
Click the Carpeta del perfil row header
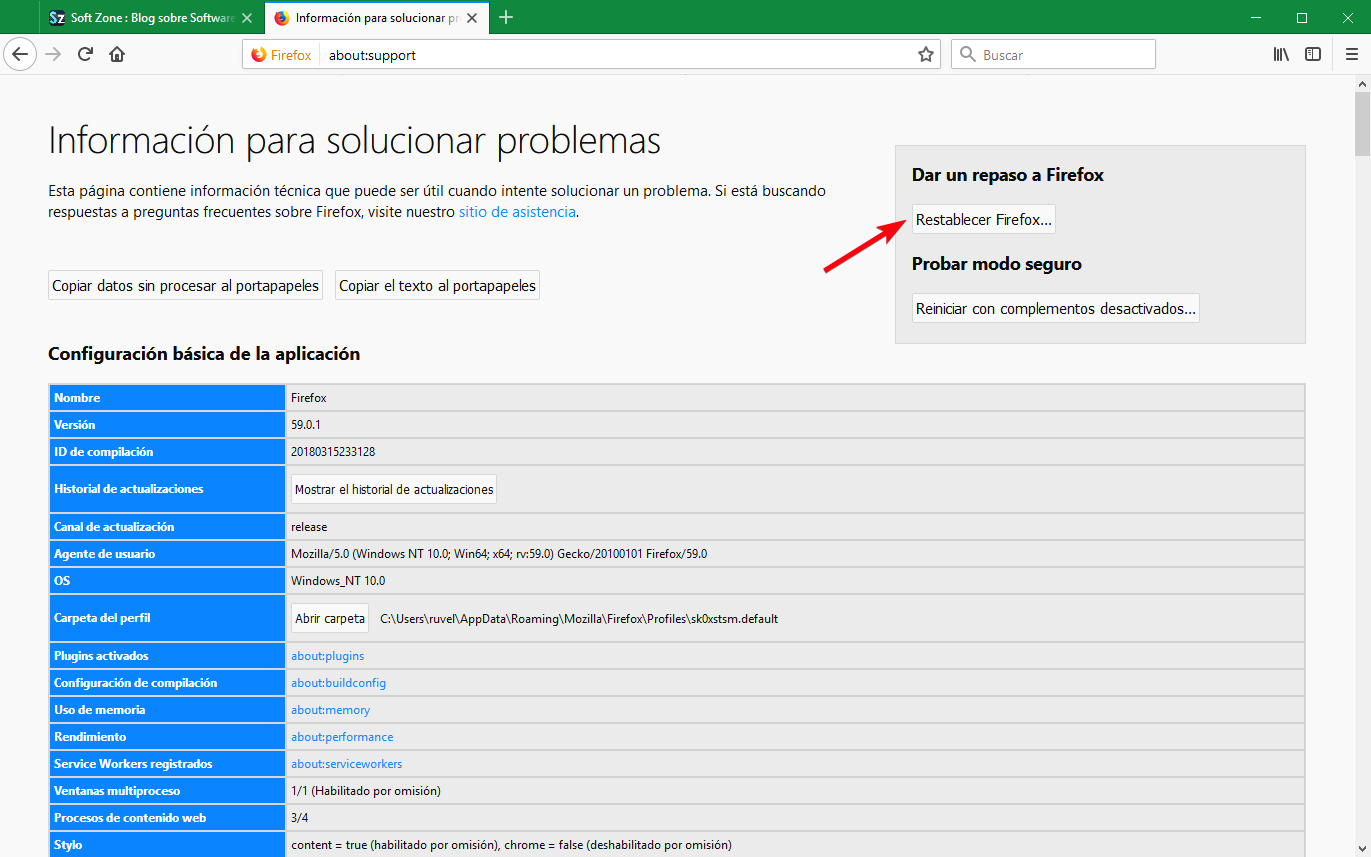click(x=167, y=618)
